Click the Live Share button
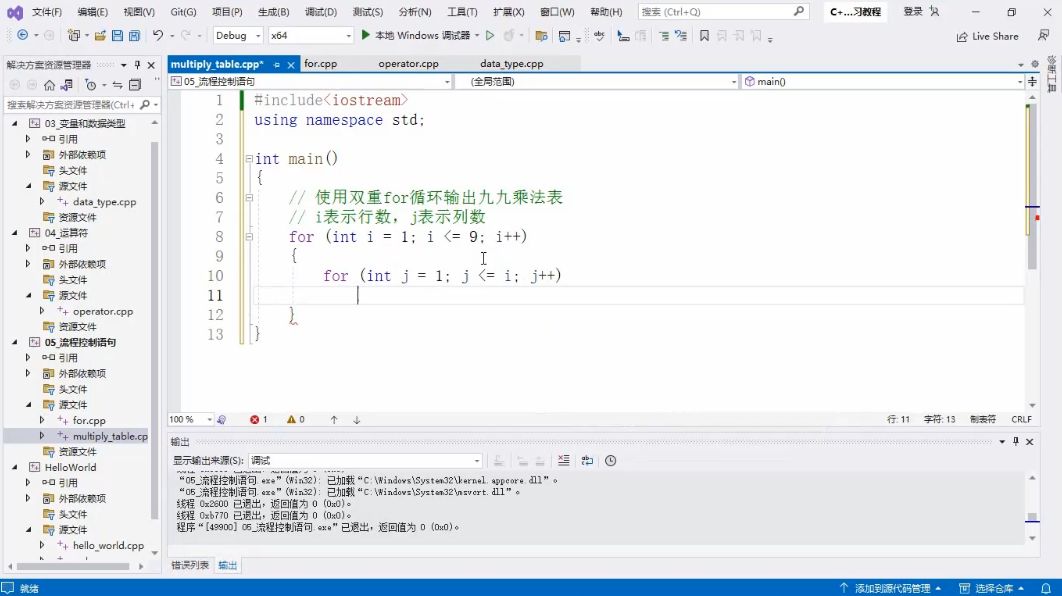This screenshot has height=596, width=1062. click(987, 37)
